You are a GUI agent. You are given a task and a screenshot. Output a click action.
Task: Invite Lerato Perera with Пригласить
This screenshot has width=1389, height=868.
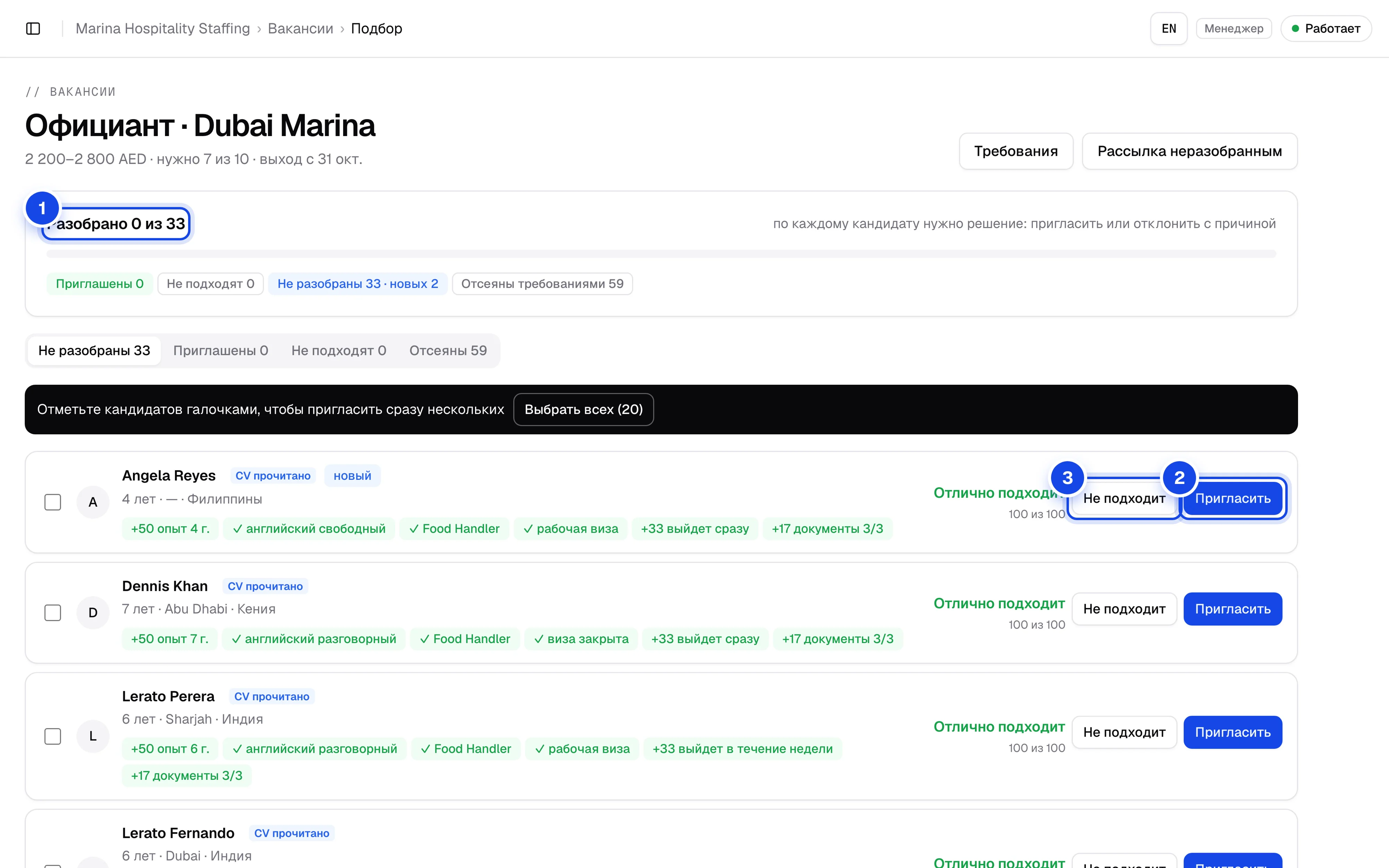(1233, 732)
